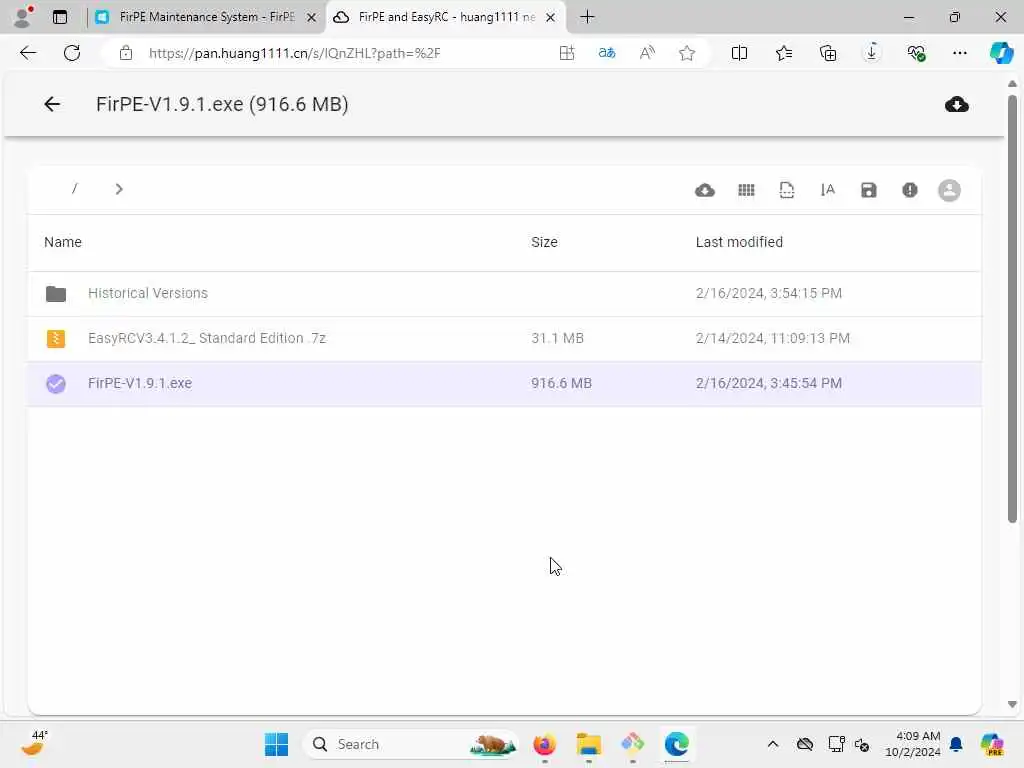Open File Explorer from taskbar
This screenshot has height=768, width=1024.
click(588, 744)
